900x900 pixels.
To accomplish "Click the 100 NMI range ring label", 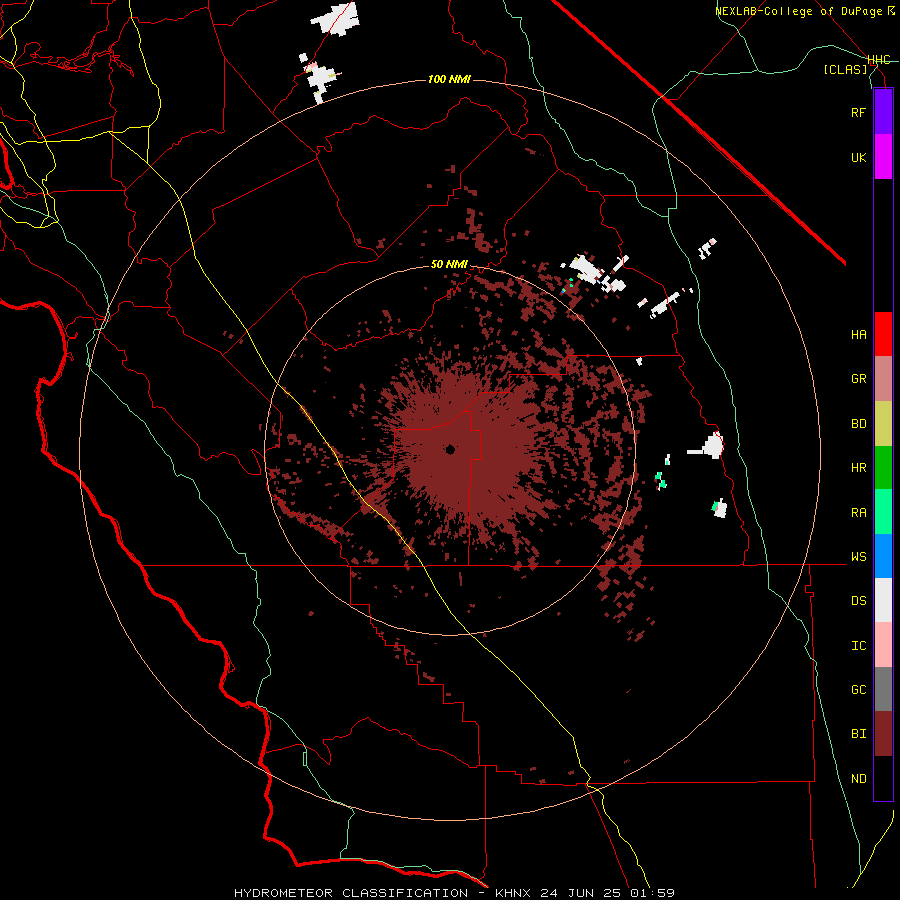I will (x=449, y=79).
